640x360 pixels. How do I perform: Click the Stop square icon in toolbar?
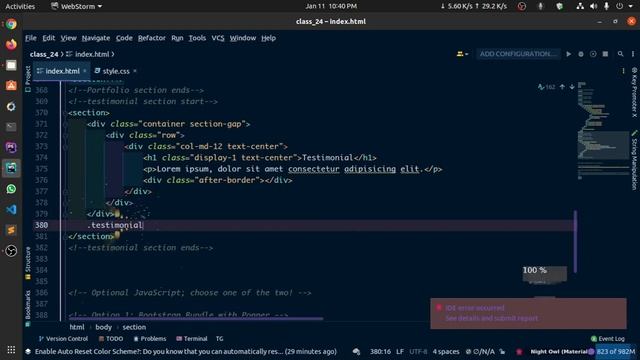click(605, 54)
